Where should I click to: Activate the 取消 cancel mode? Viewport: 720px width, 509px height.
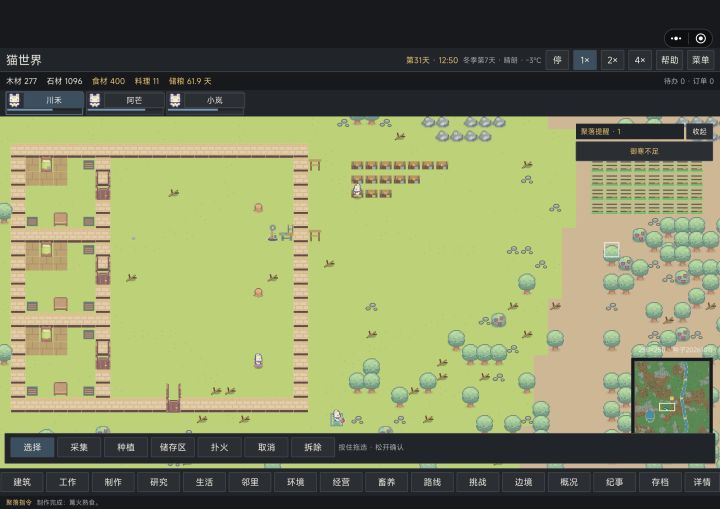coord(266,447)
